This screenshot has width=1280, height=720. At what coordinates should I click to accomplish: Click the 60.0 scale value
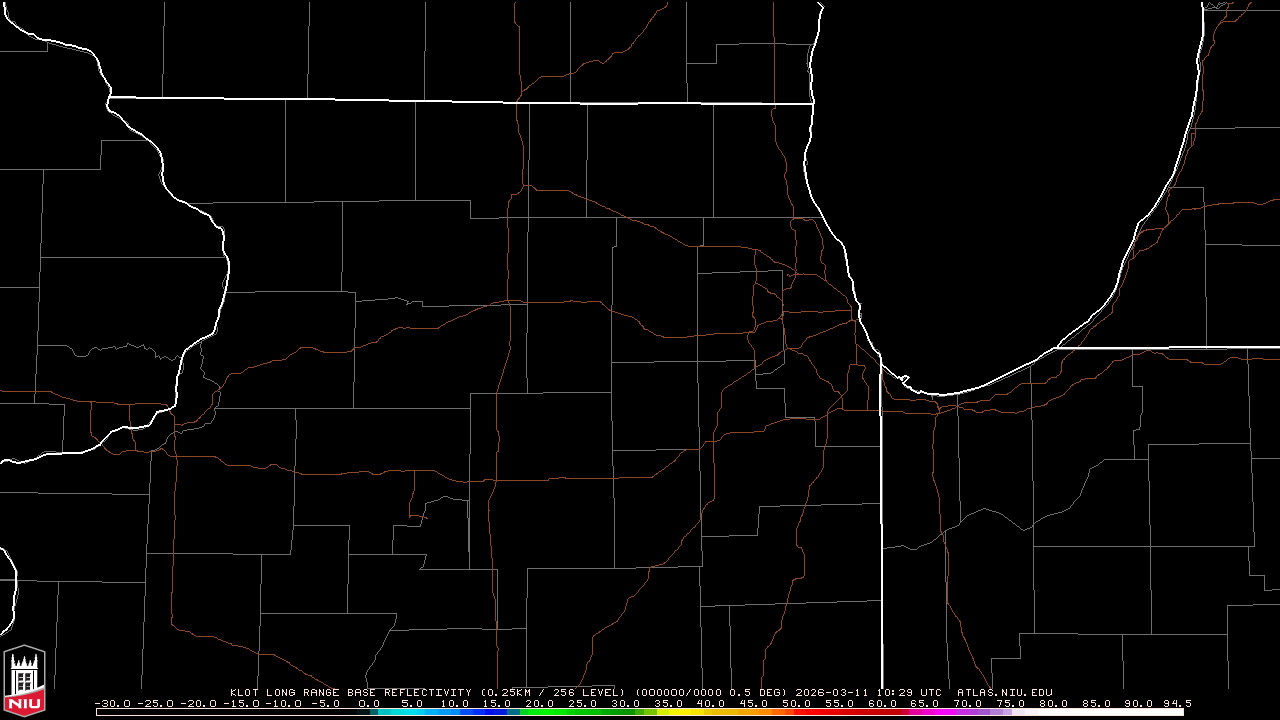point(883,703)
